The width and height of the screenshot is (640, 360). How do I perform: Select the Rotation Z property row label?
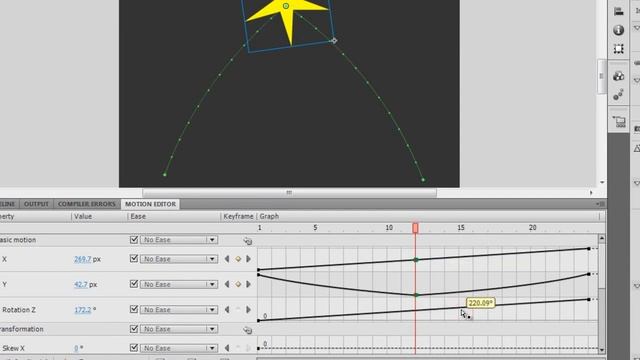(x=19, y=310)
